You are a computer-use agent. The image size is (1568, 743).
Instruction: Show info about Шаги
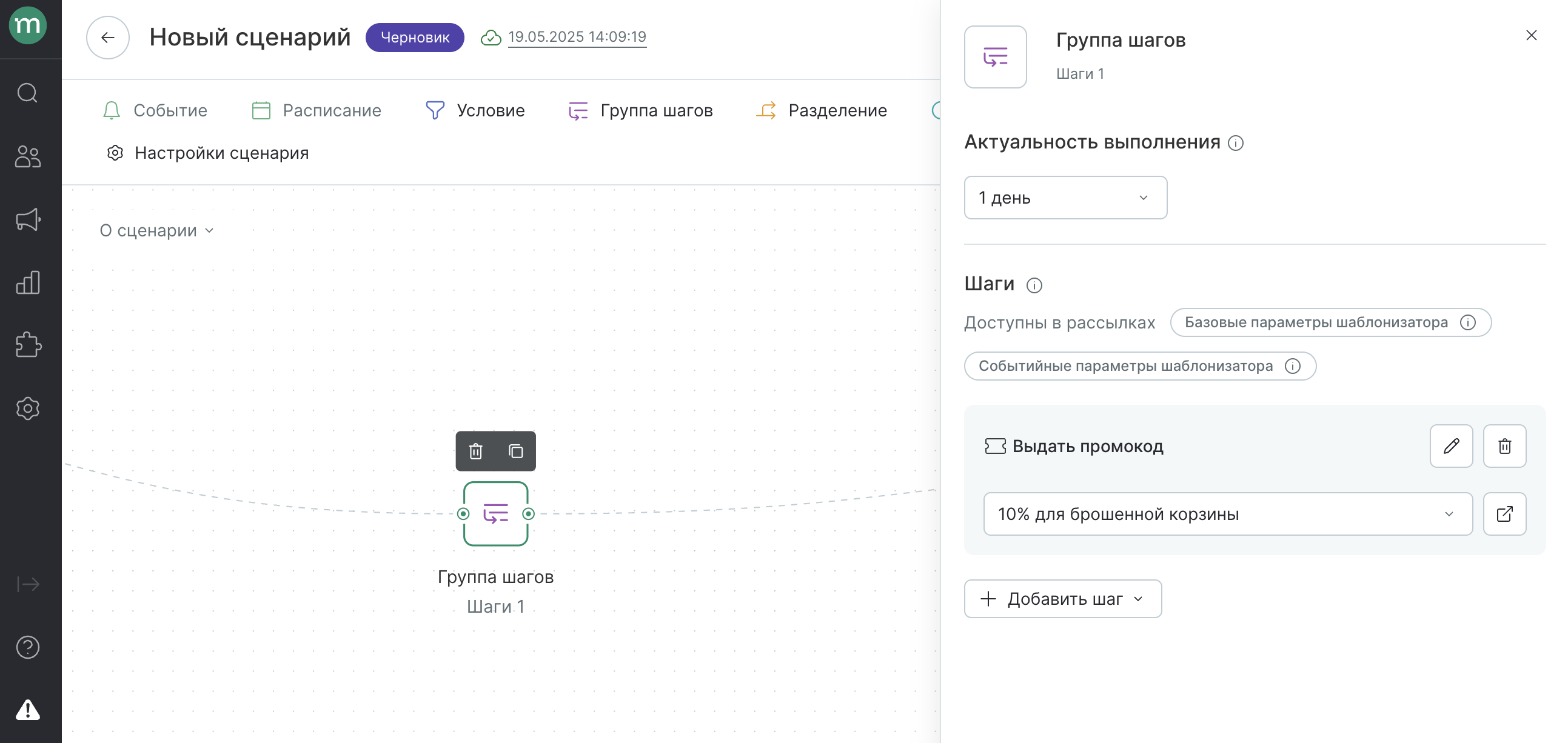[1034, 285]
